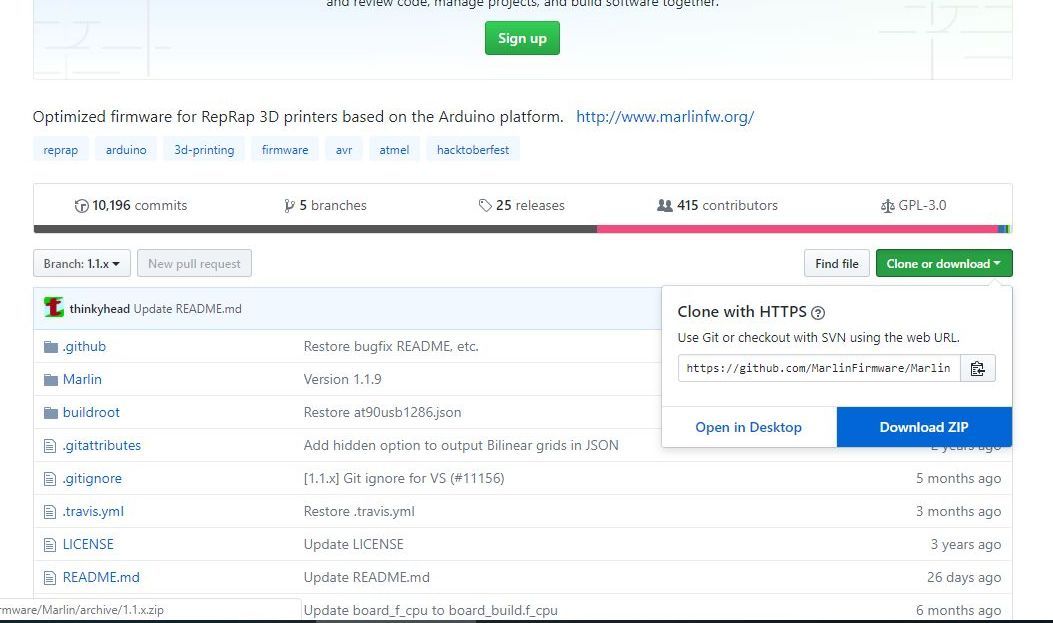Click the copy-to-clipboard icon for the clone URL
The image size is (1053, 623).
[x=977, y=368]
